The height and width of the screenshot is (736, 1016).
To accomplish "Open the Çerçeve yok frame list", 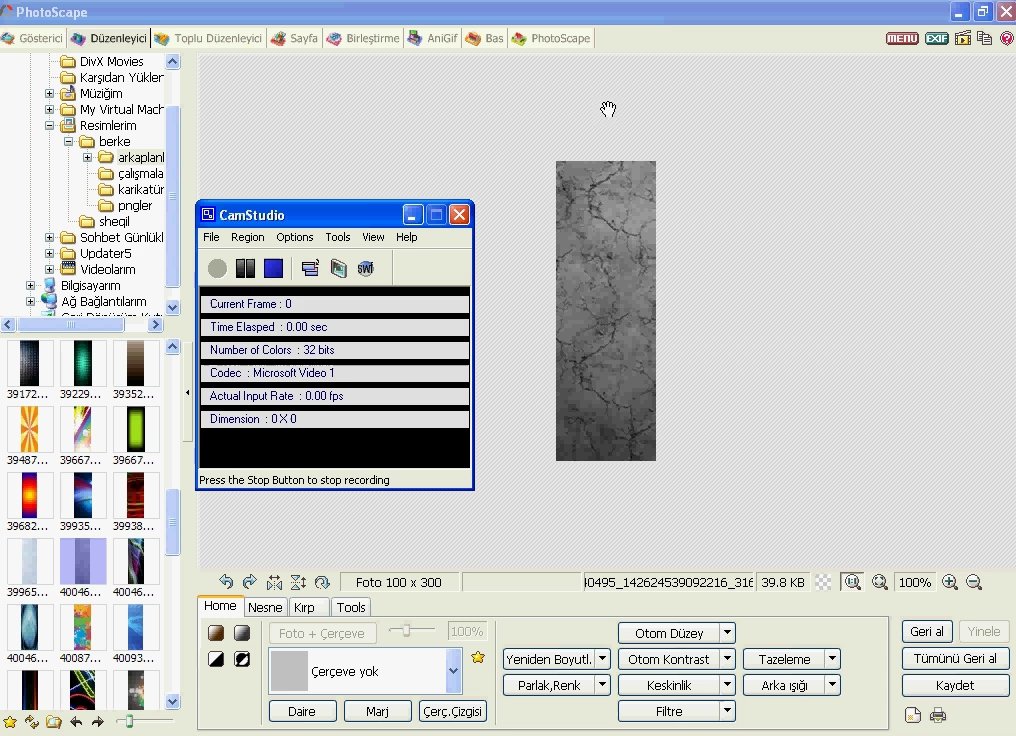I will tap(366, 671).
